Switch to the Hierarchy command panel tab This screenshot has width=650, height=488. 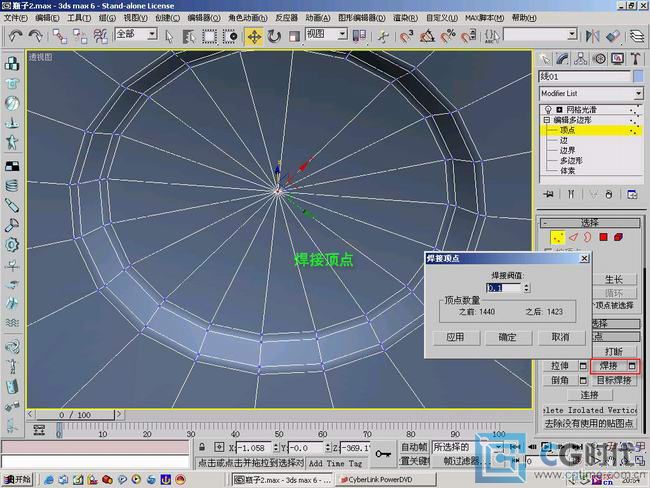tap(581, 59)
